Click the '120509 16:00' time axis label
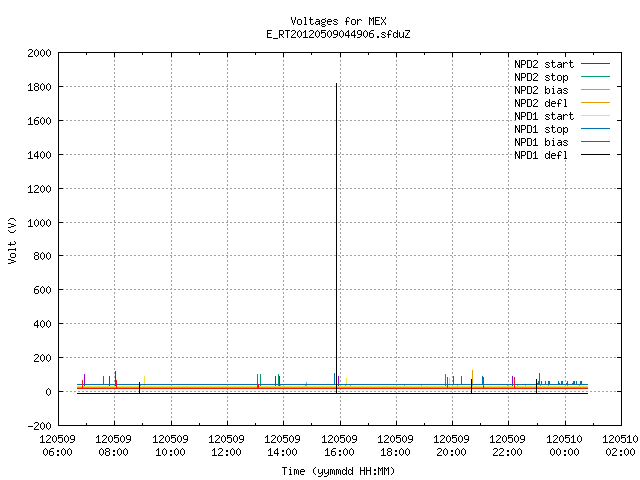 pyautogui.click(x=340, y=446)
